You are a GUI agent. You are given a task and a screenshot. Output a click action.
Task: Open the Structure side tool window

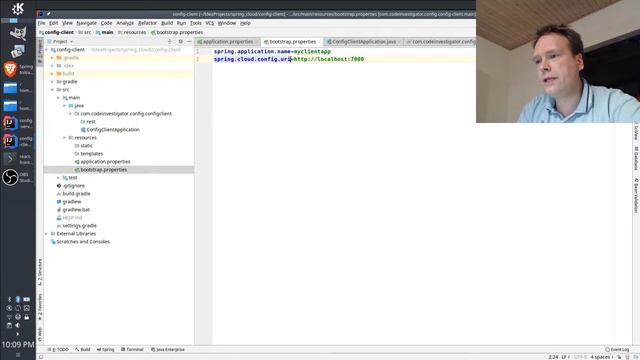pos(40,272)
